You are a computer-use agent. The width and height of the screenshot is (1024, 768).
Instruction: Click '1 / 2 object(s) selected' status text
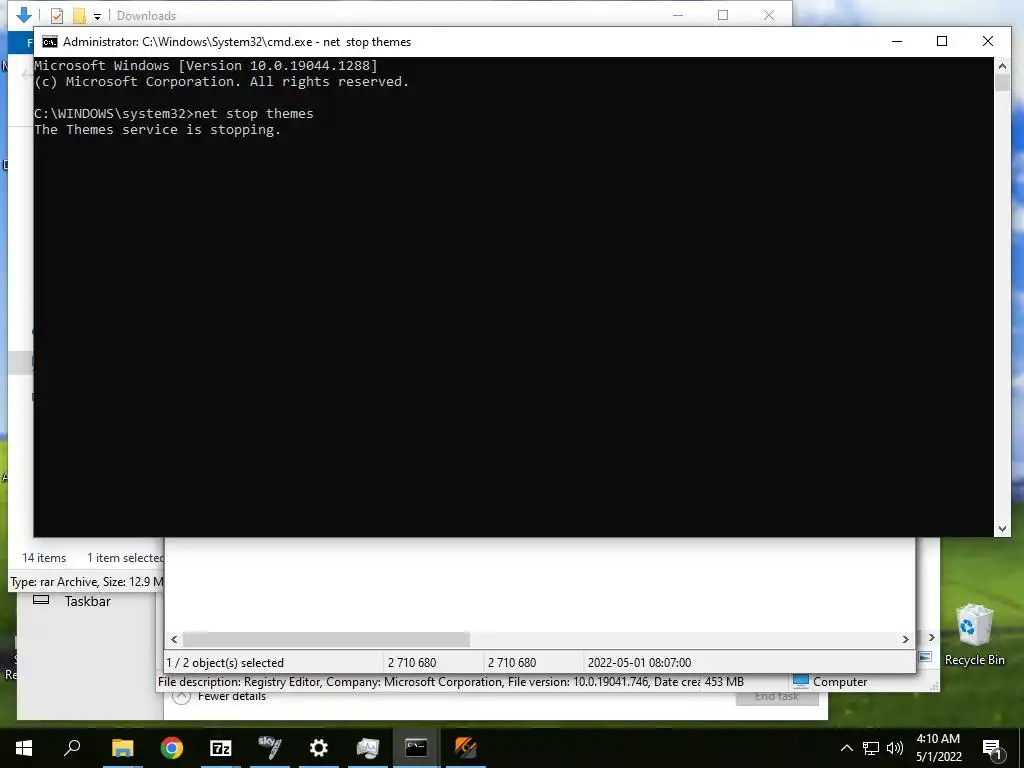[x=225, y=662]
